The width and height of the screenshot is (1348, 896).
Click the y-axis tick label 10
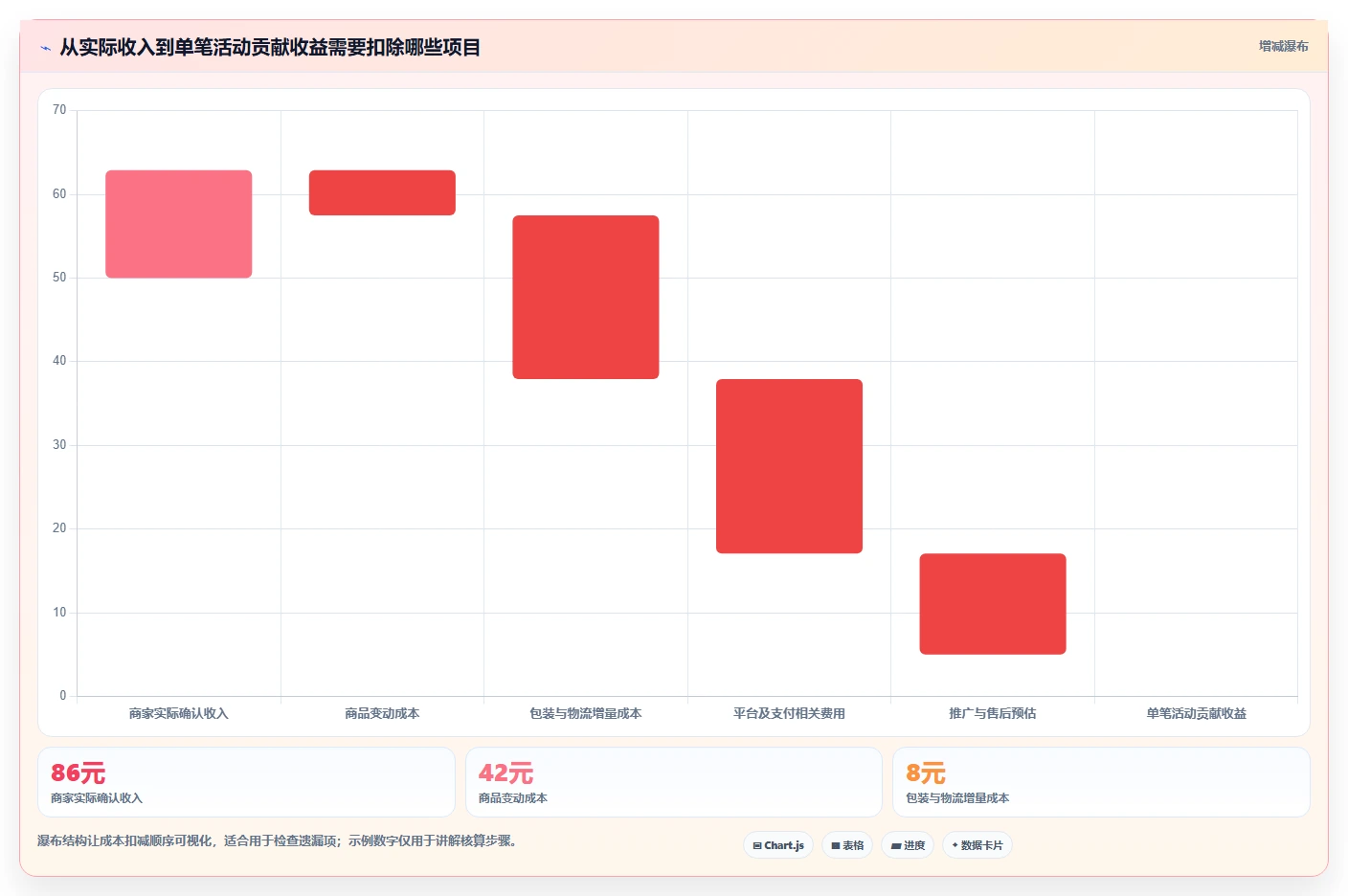point(59,613)
